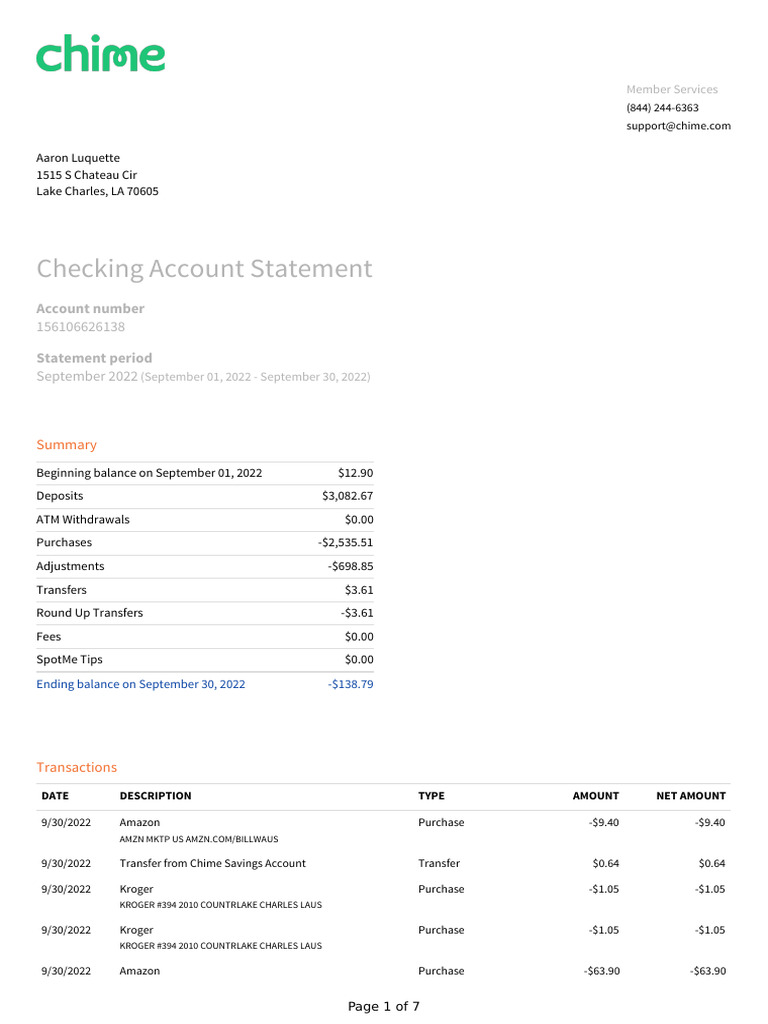Click the address line 1515 S Chateau Cir

click(86, 175)
